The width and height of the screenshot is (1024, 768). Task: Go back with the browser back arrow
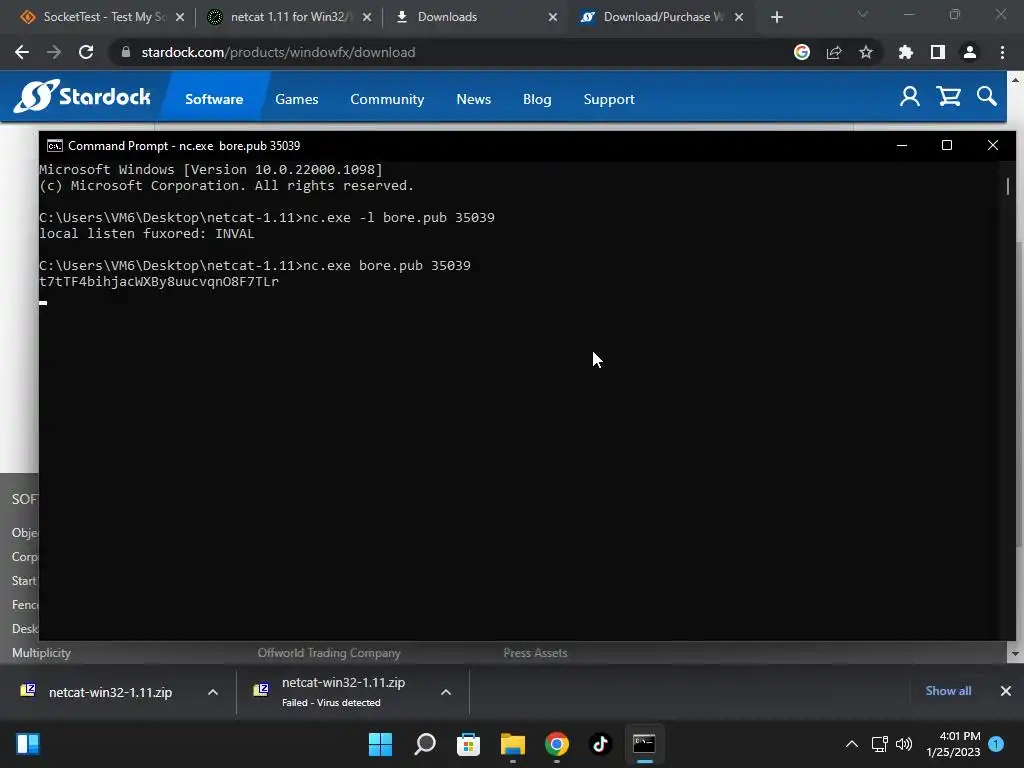[x=22, y=52]
